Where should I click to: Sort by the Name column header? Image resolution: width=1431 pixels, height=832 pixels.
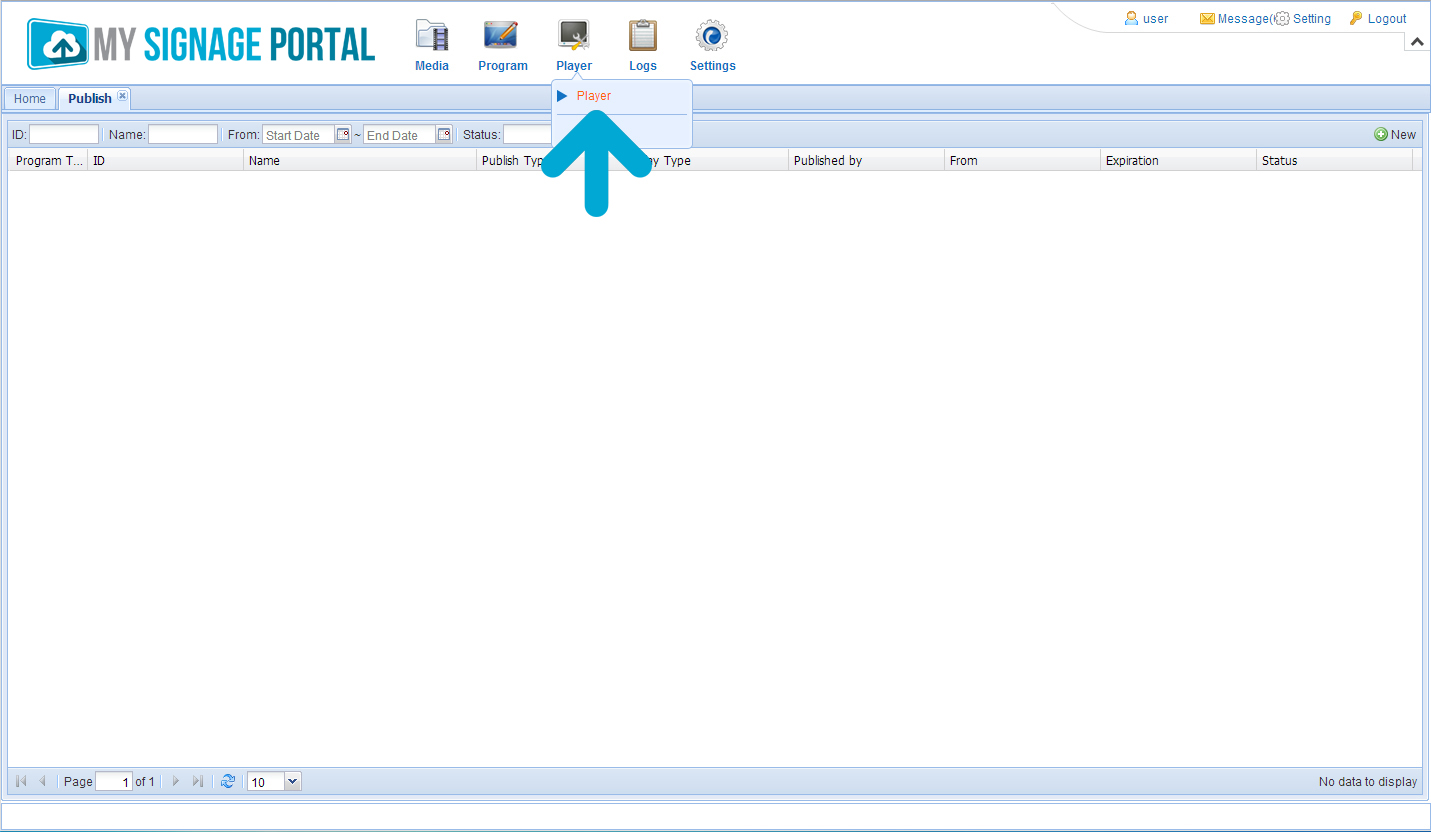(360, 160)
